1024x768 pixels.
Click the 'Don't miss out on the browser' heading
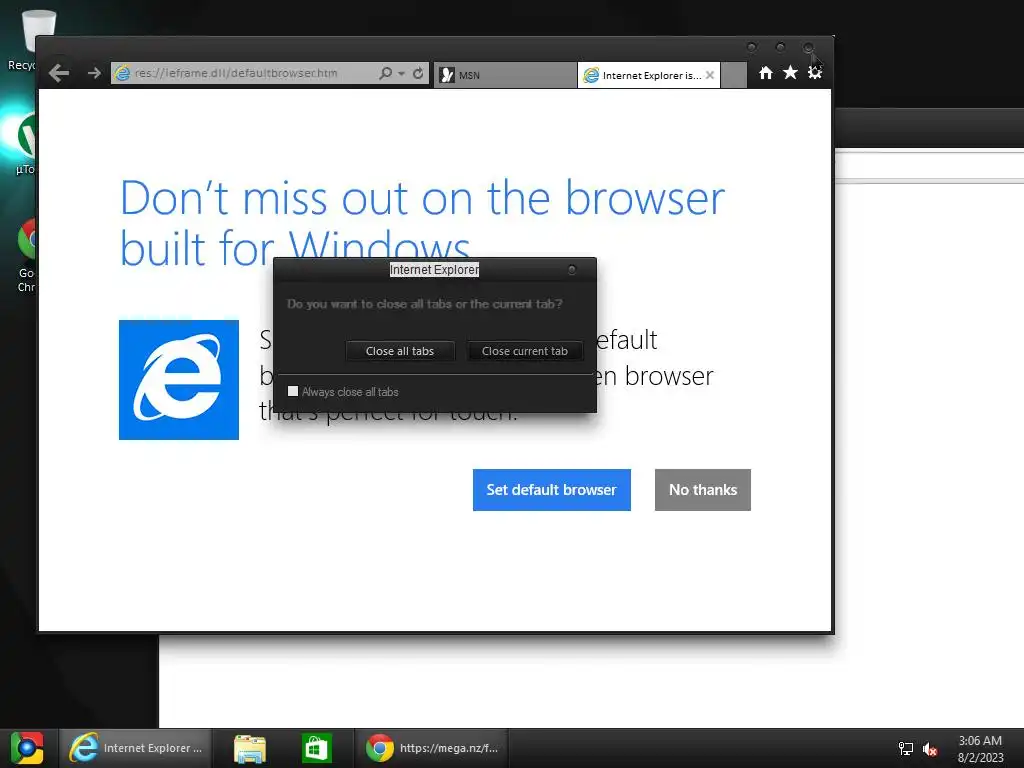pyautogui.click(x=423, y=223)
